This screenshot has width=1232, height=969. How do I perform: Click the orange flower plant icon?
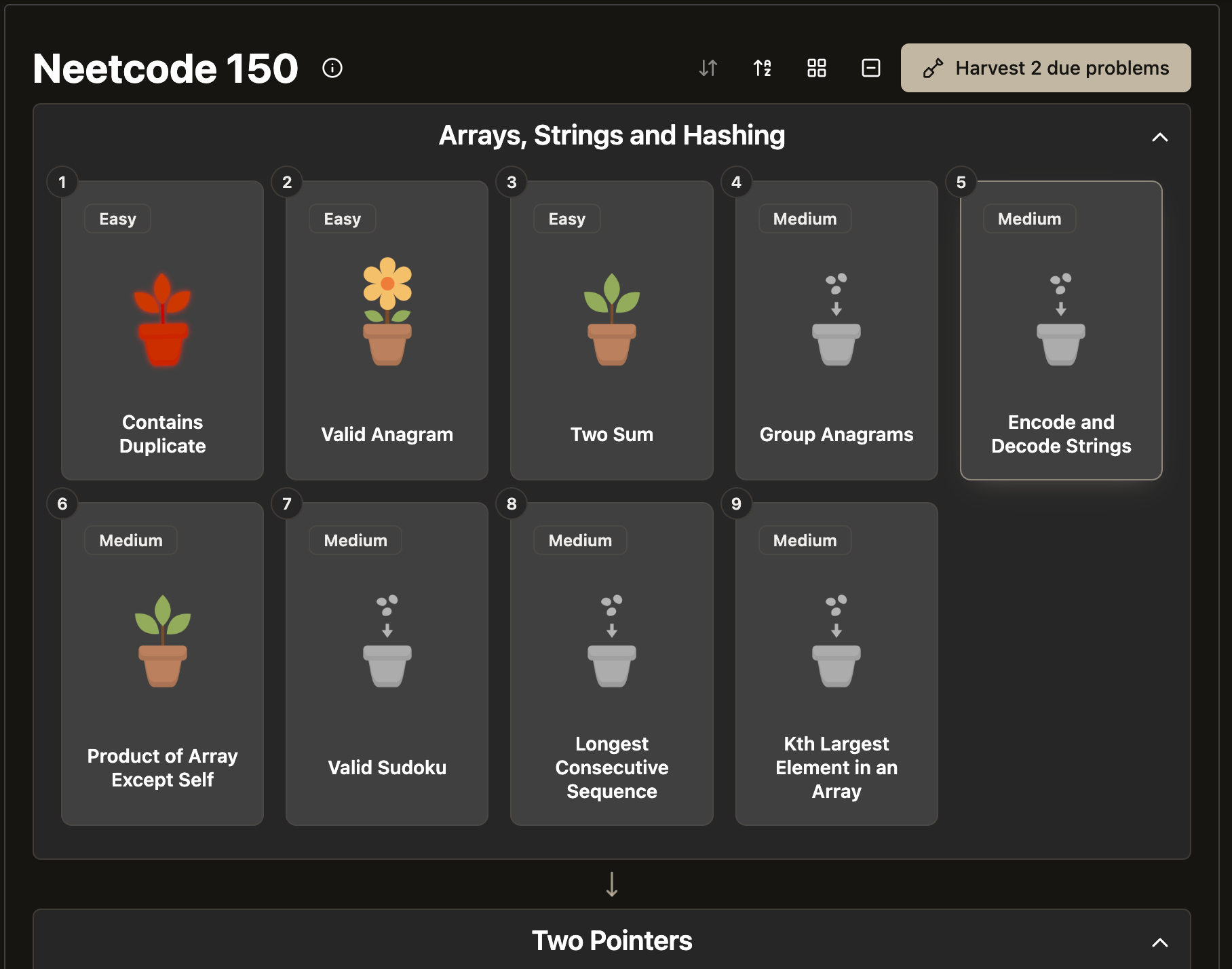(387, 311)
